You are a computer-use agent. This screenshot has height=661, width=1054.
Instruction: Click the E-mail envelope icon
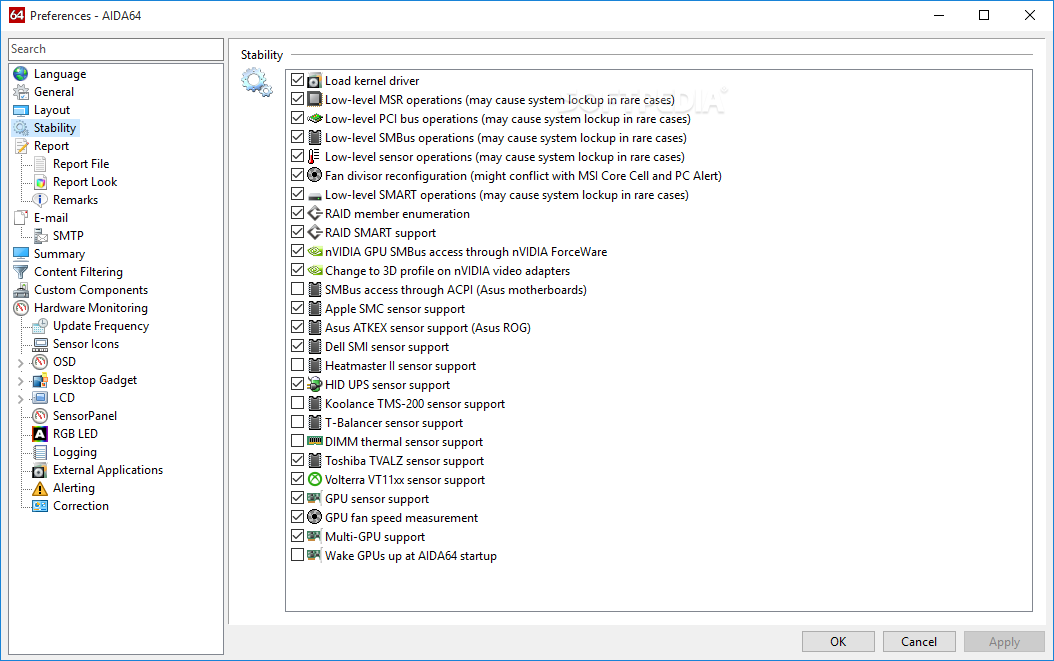[21, 218]
